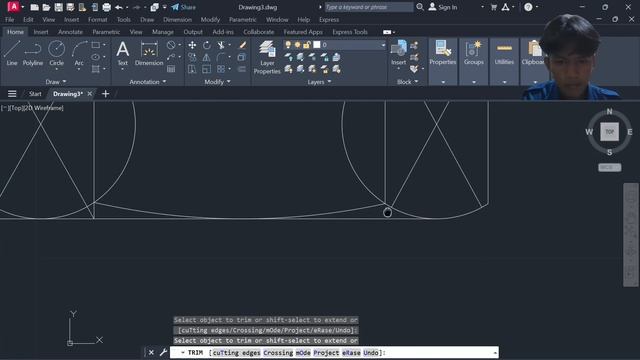Open the file tab hamburger menu
This screenshot has width=640, height=360.
(12, 94)
